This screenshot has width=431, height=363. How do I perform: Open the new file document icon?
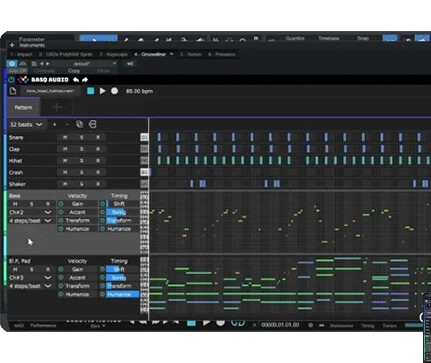click(x=13, y=91)
